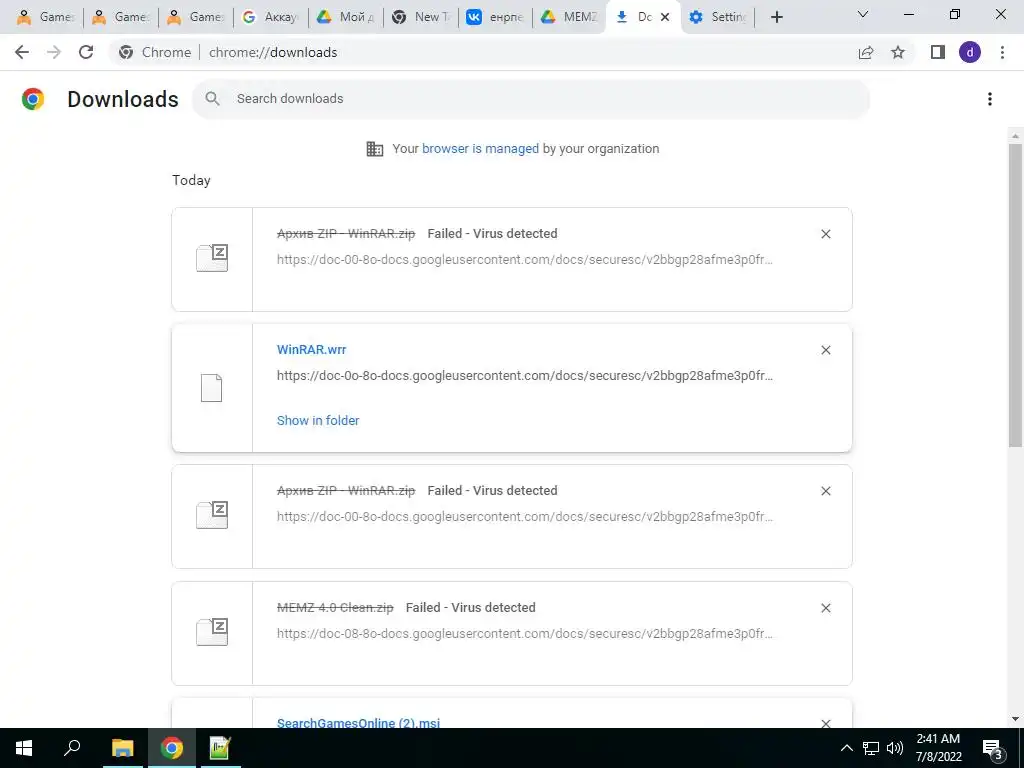Screen dimensions: 1024x768
Task: Focus the Search downloads field
Action: pos(531,99)
